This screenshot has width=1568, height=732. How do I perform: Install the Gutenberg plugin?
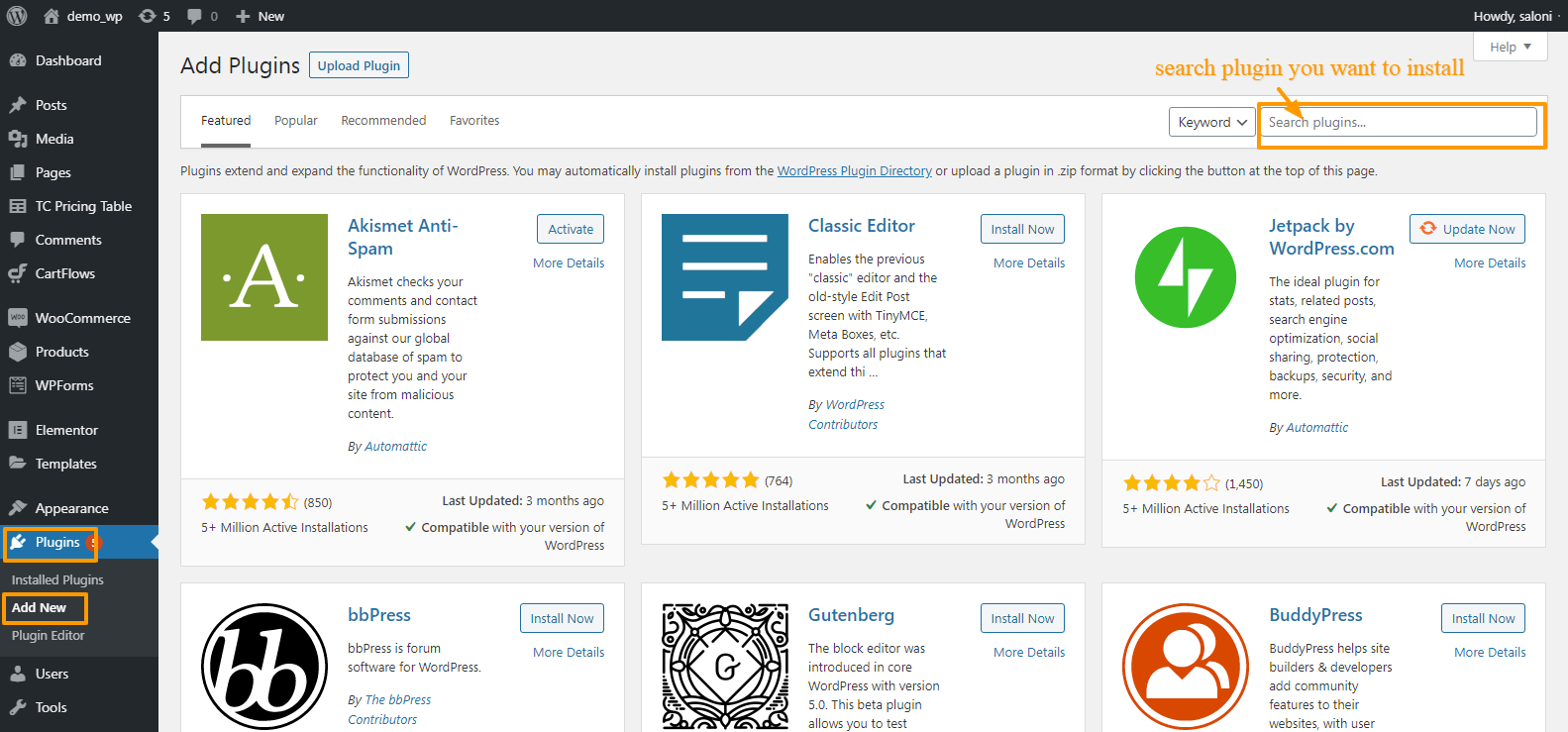pyautogui.click(x=1022, y=618)
